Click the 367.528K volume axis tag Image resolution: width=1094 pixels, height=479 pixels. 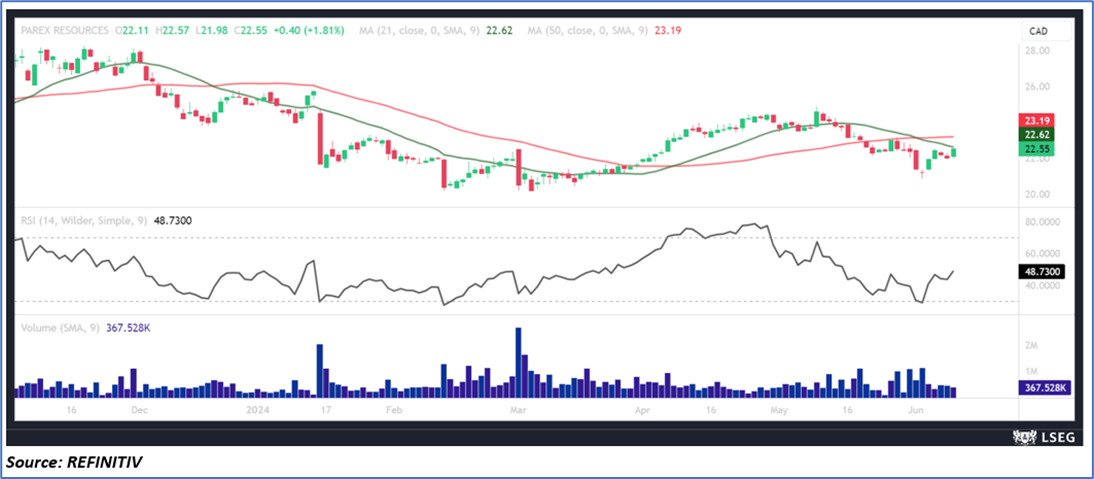1044,388
